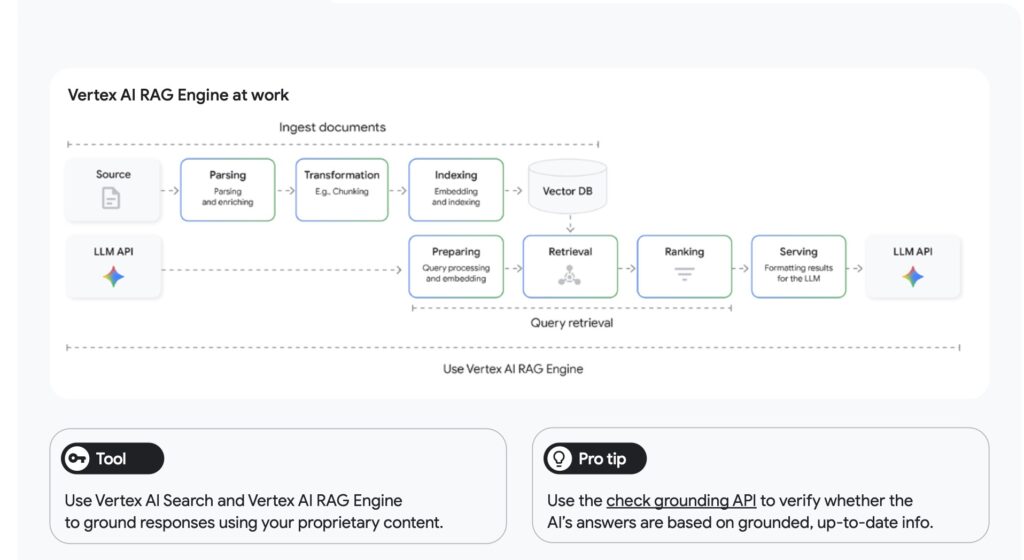Click the Serving step box
Image resolution: width=1024 pixels, height=560 pixels.
coord(798,266)
